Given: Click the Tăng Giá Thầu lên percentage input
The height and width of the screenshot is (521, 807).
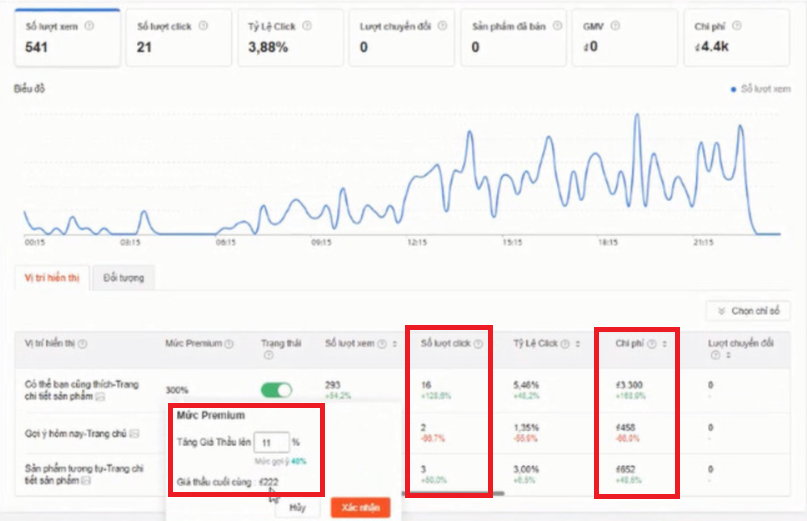Looking at the screenshot, I should [270, 441].
